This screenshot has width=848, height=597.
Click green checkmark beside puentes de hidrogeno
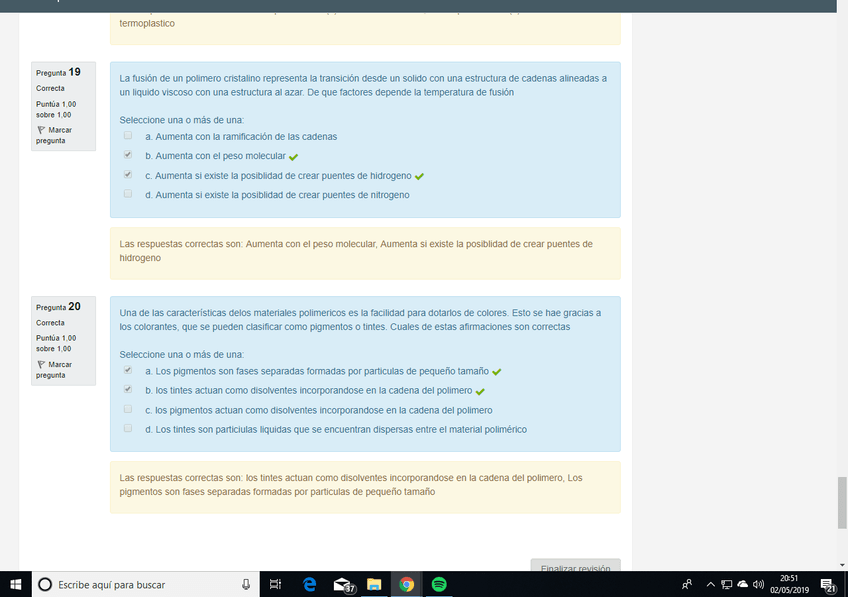point(419,176)
